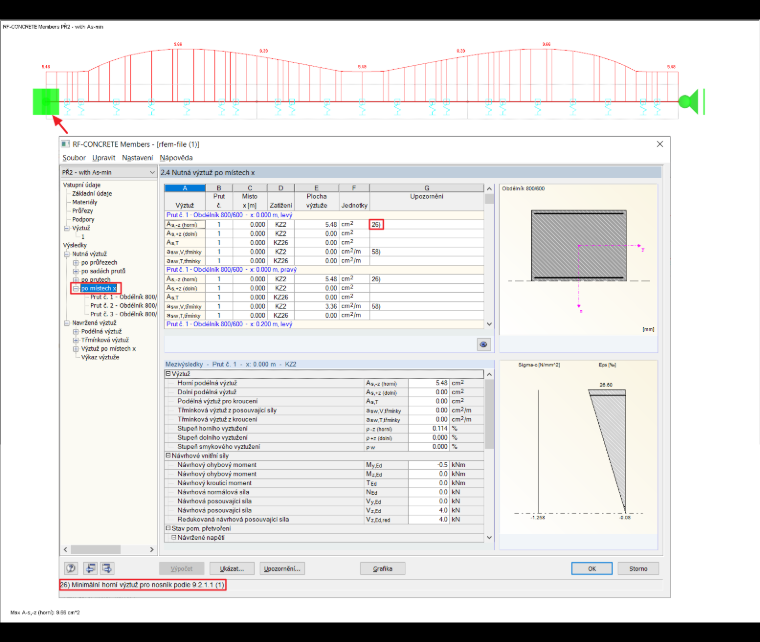
Task: Click warning note 26) in first table row
Action: [376, 224]
